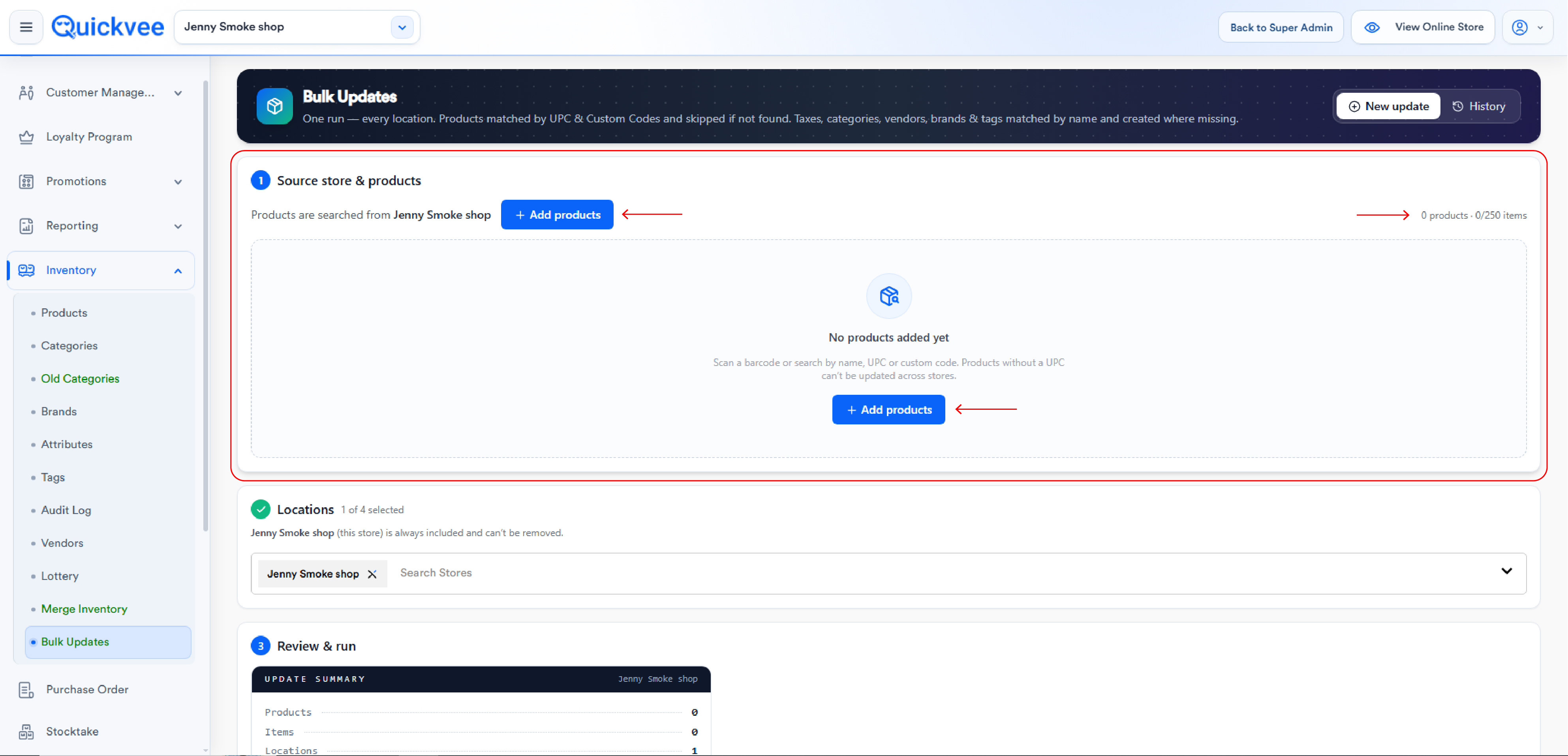Click the Loyalty Program crown icon

click(26, 137)
